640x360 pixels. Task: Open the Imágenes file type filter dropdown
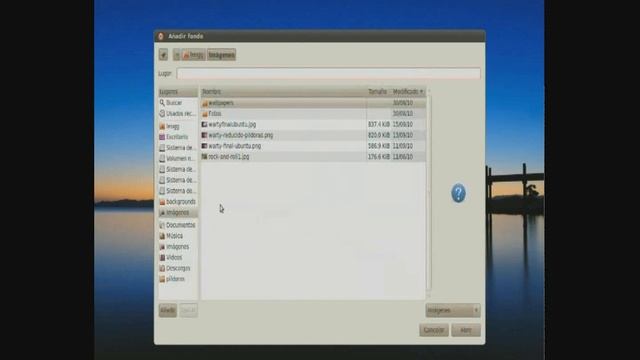453,311
